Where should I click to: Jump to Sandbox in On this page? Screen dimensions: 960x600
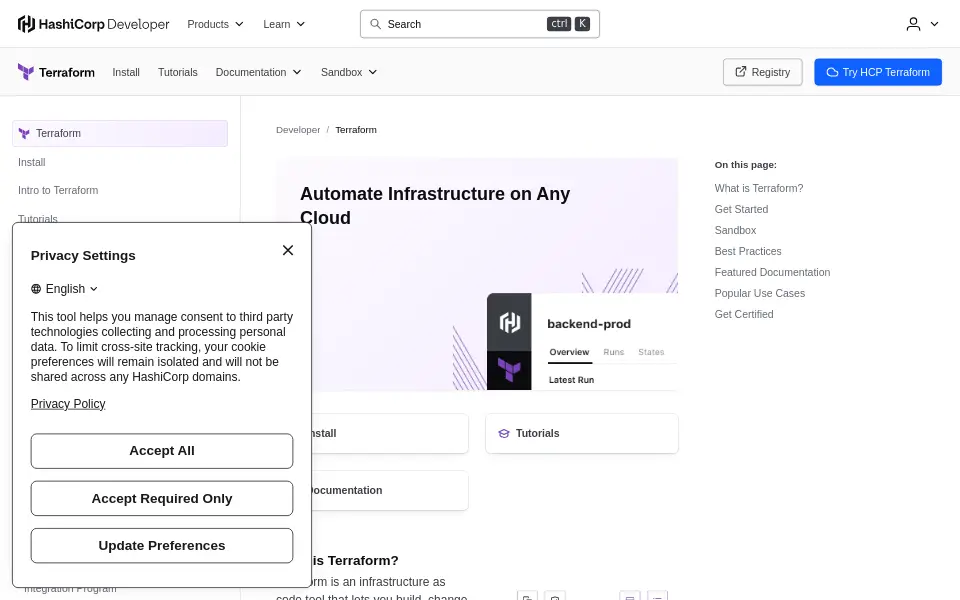(735, 230)
